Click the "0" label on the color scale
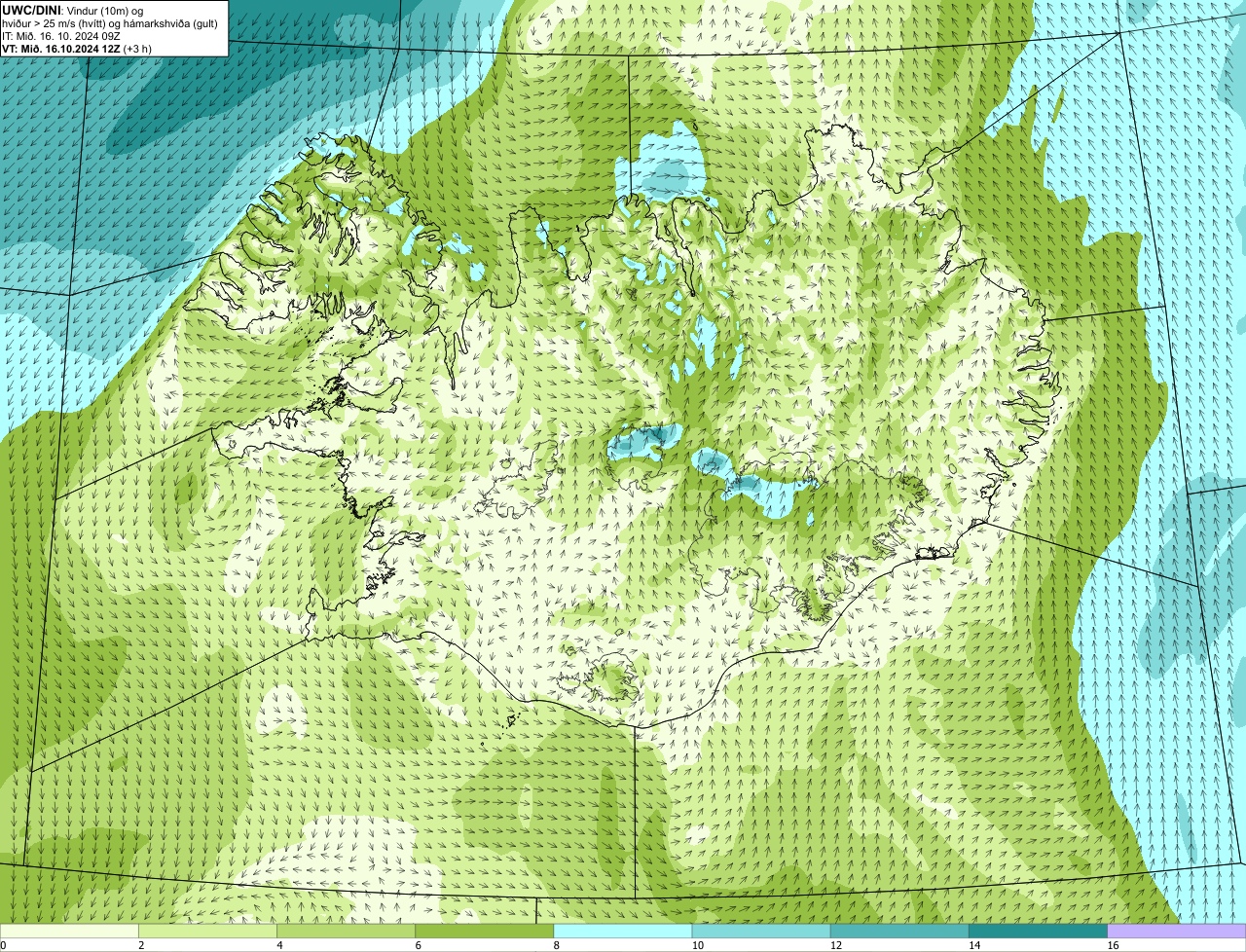This screenshot has width=1246, height=952. point(4,945)
